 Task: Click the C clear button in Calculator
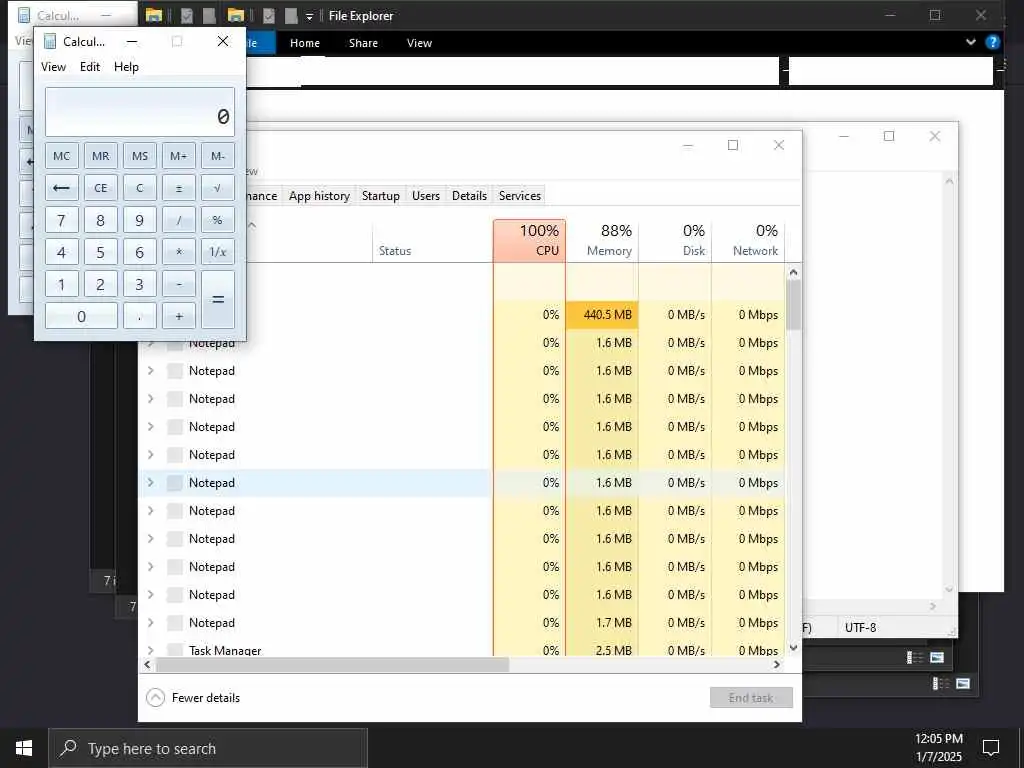click(140, 188)
